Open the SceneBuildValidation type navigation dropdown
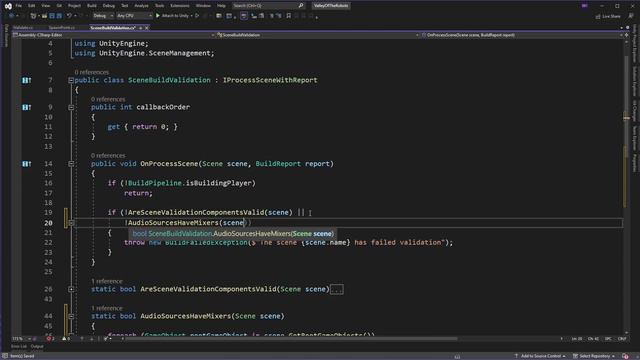Viewport: 640px width, 360px height. tap(318, 35)
